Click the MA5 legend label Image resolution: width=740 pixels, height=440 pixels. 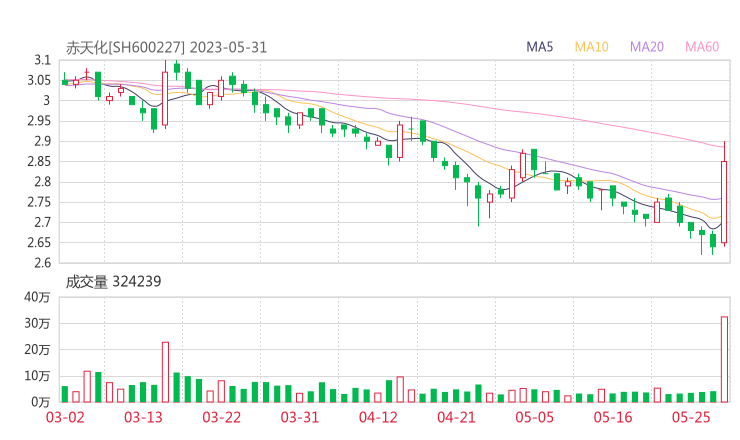[539, 47]
